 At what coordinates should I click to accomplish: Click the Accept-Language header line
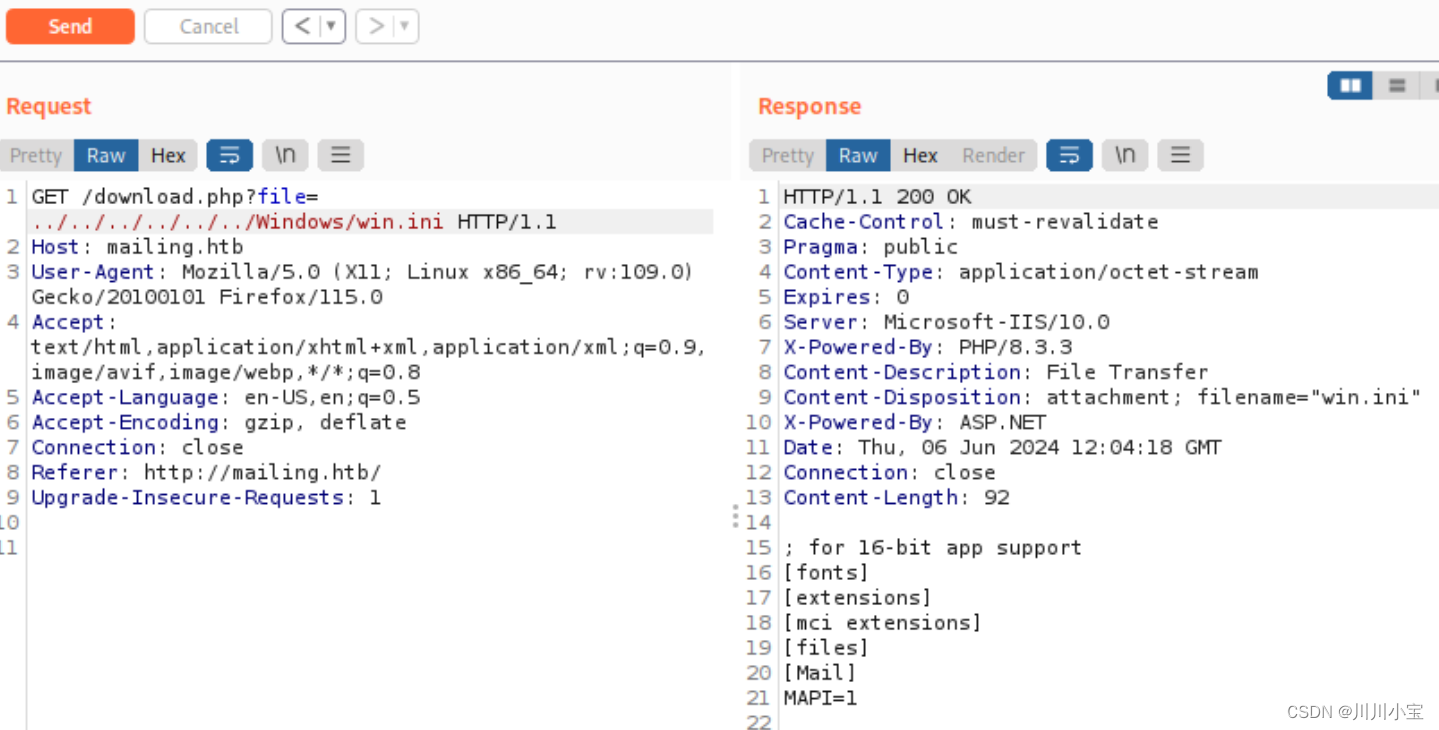(225, 397)
